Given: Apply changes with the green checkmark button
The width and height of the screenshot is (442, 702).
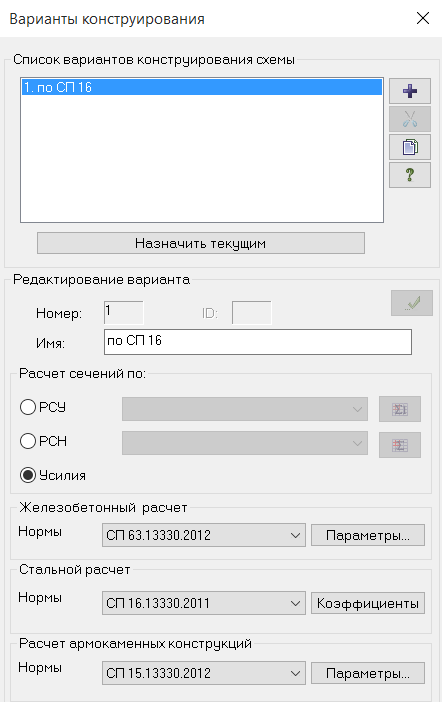Looking at the screenshot, I should pos(412,303).
